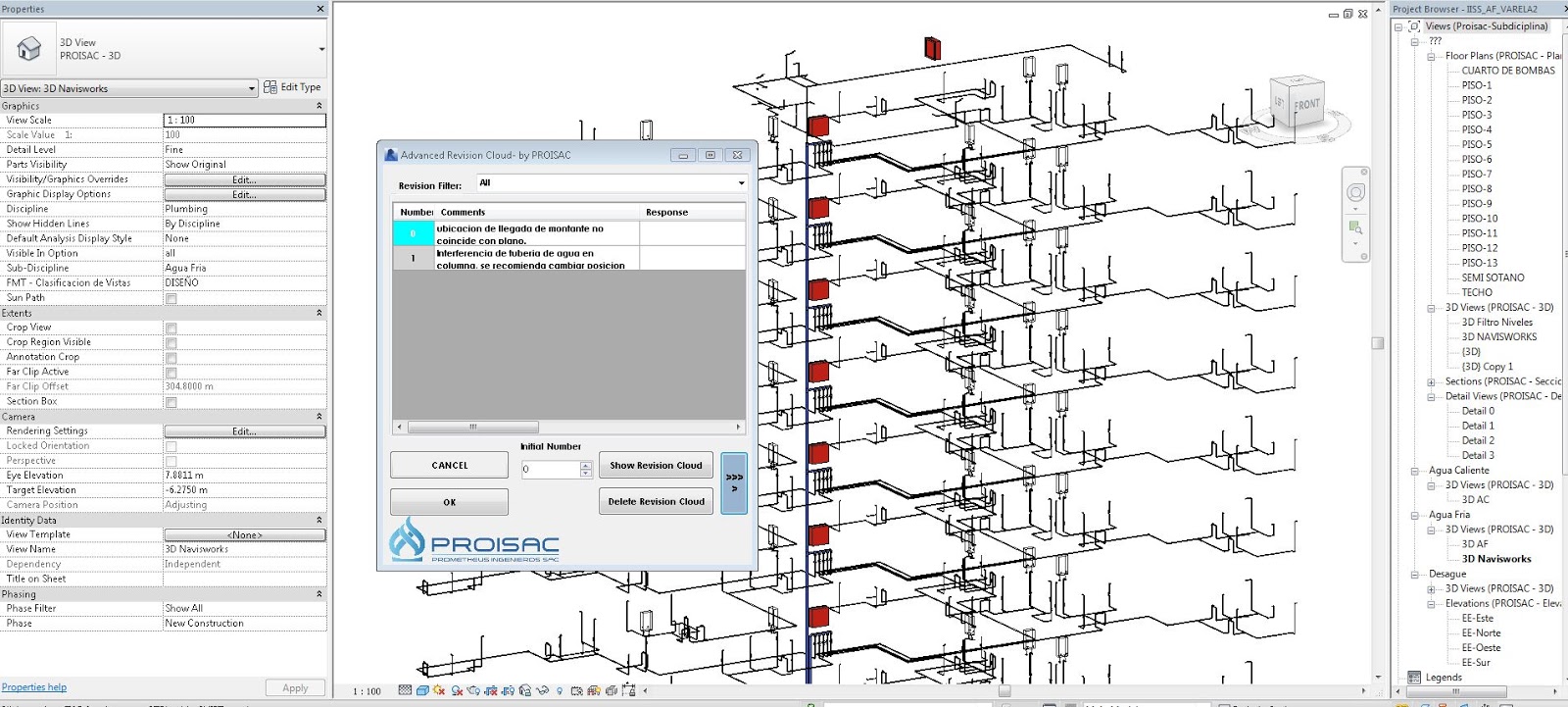Screen dimensions: 1568x707
Task: Click the 3D View house icon in Properties
Action: (29, 48)
